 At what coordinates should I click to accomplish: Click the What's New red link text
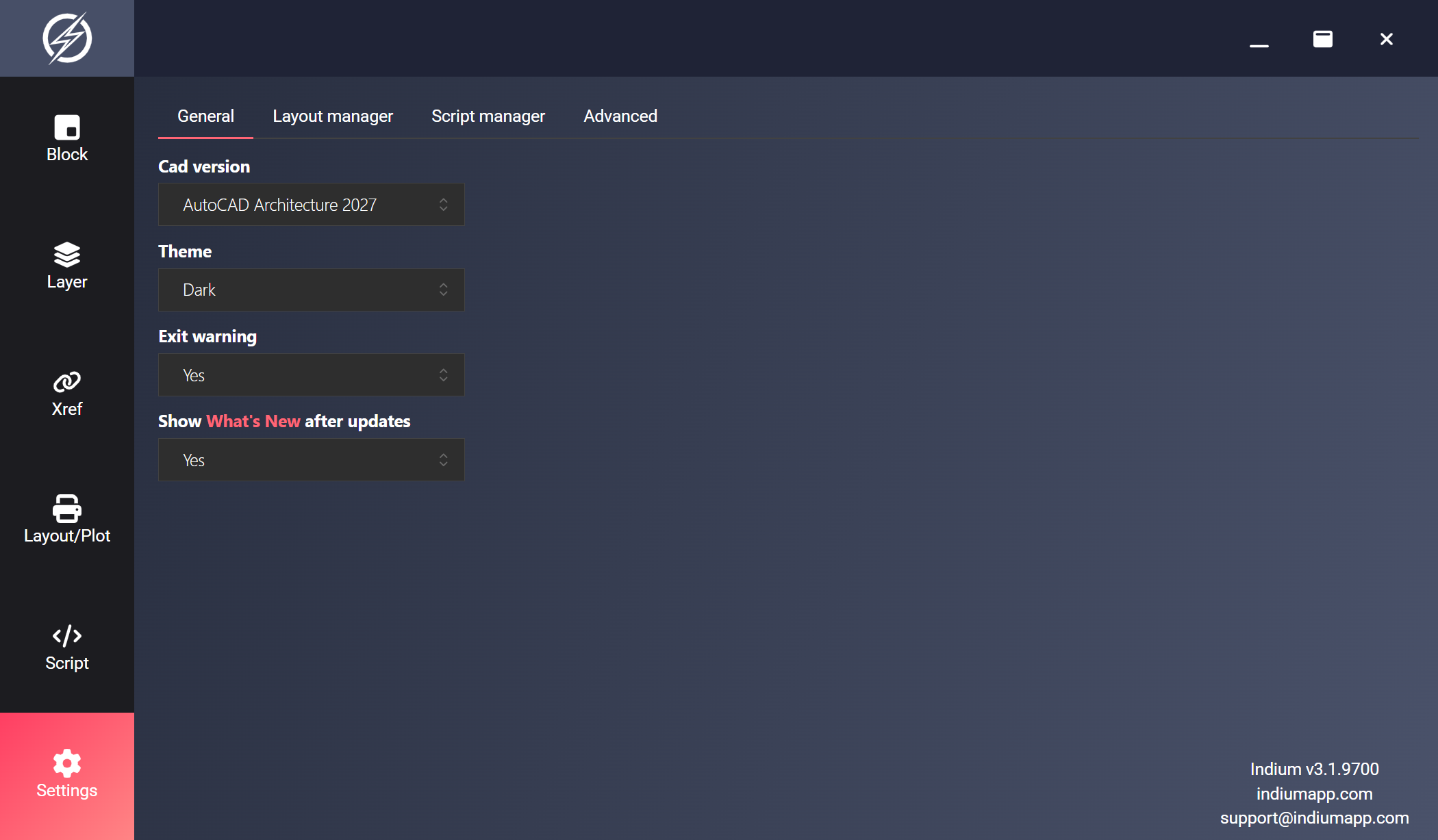pos(253,421)
